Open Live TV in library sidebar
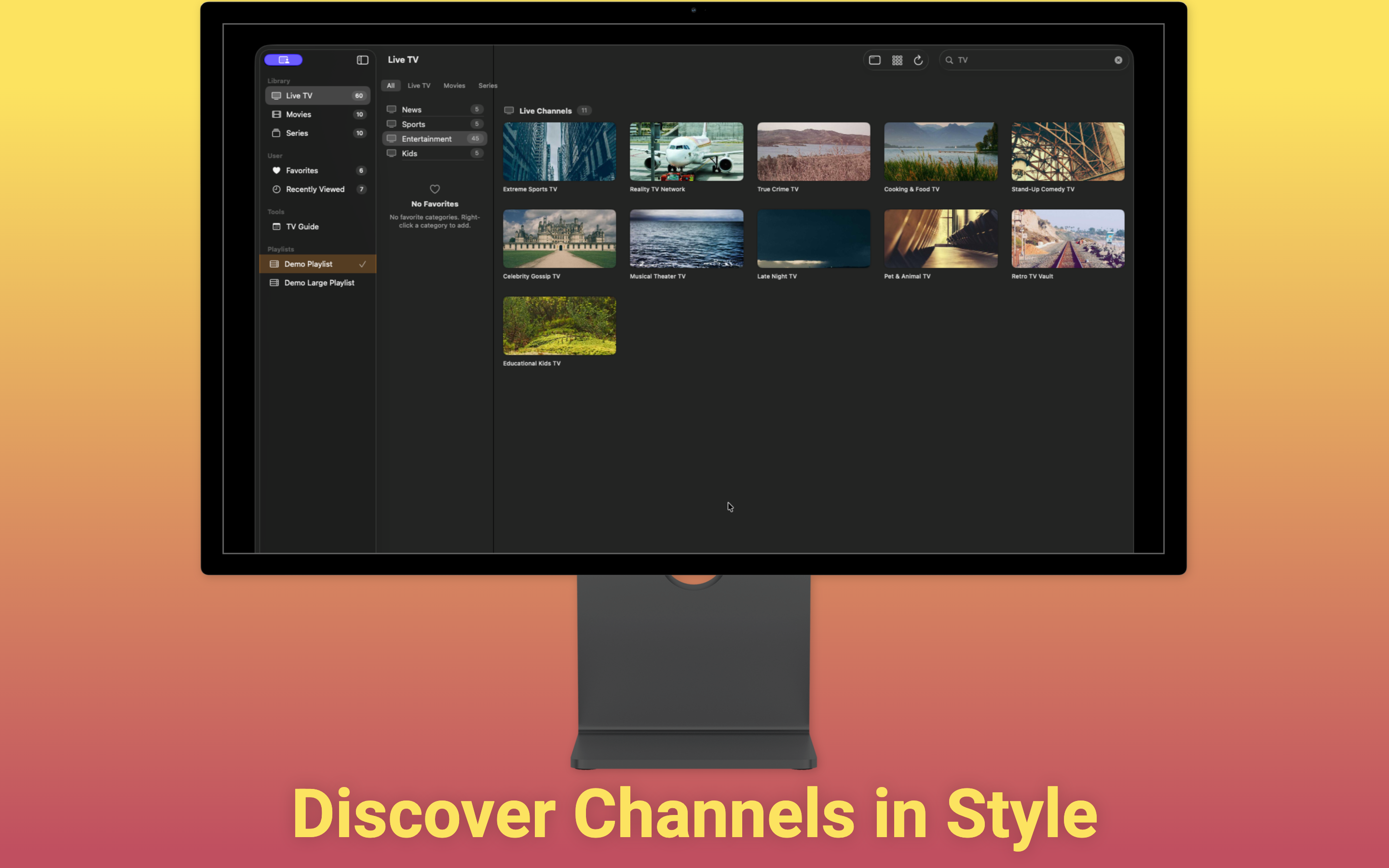 click(317, 95)
